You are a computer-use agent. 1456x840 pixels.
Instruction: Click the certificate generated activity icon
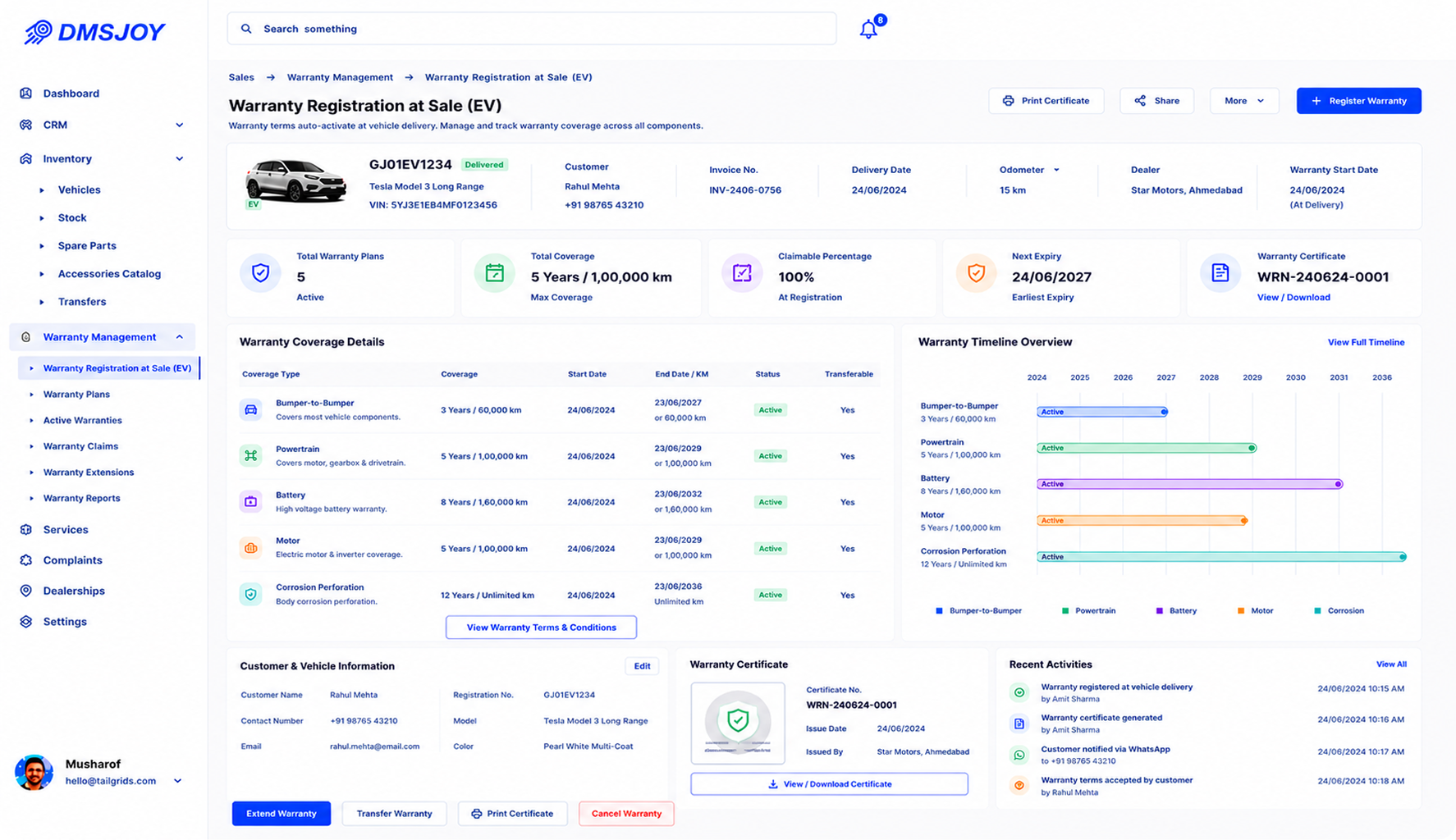click(x=1019, y=724)
